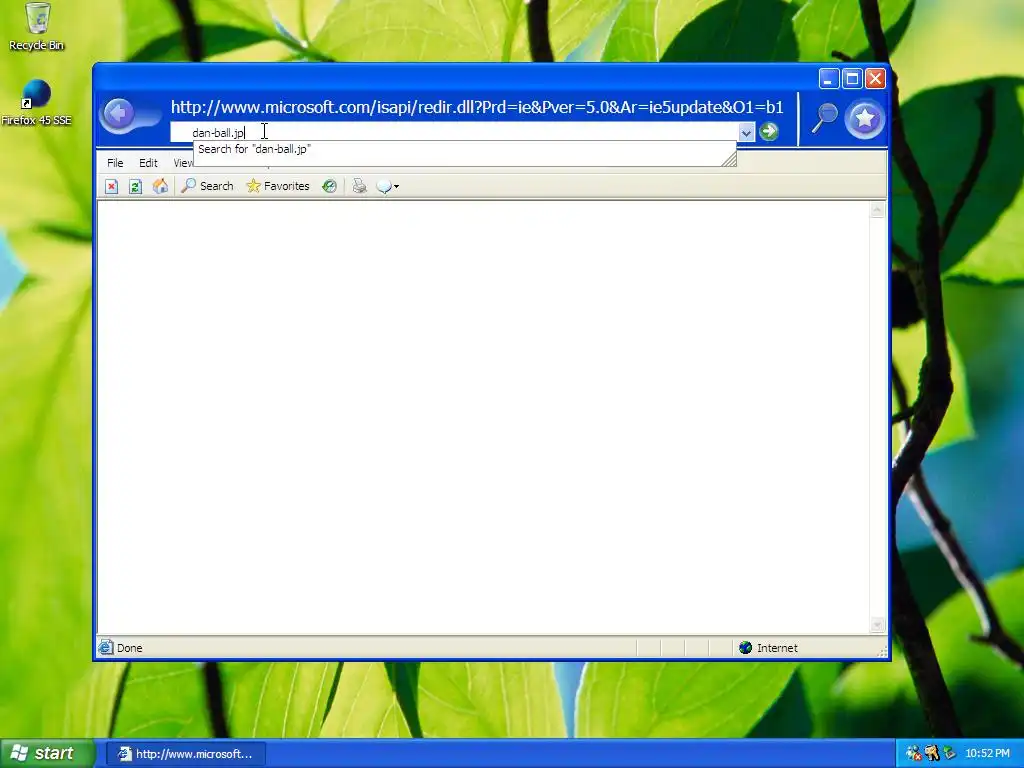Viewport: 1024px width, 768px height.
Task: Click the Safely Remove Hardware tray icon
Action: (950, 754)
